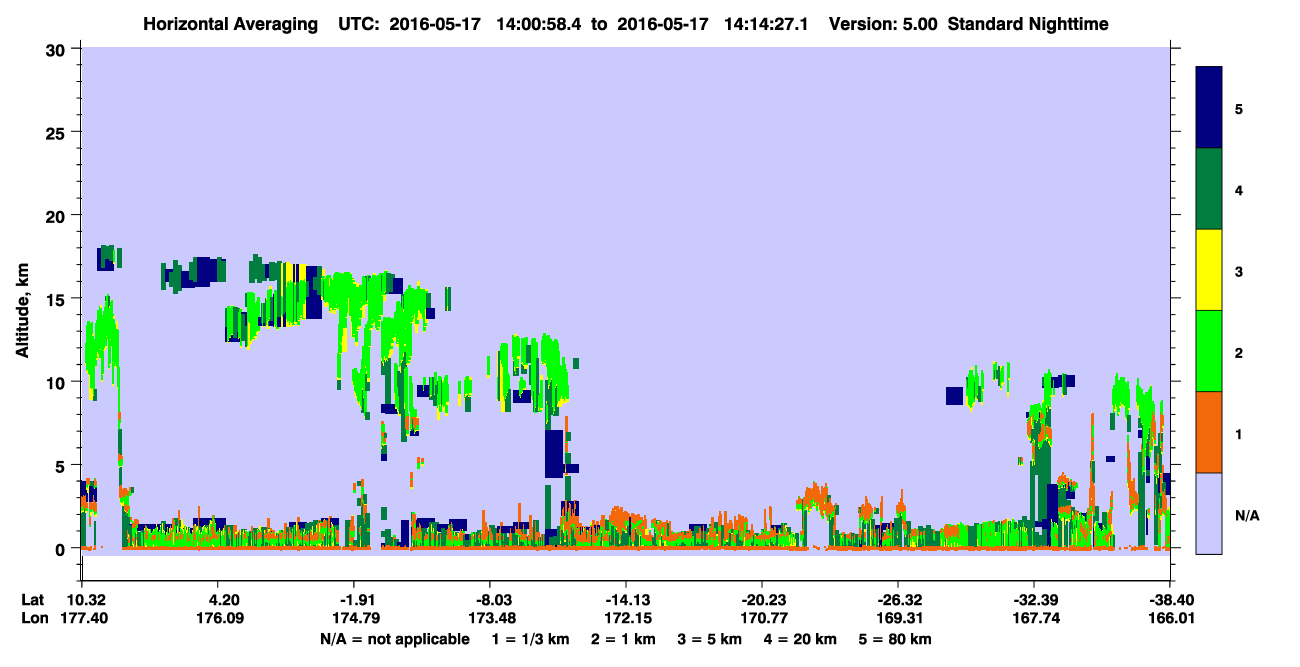Click the longitude value 170.77
Screen dimensions: 1300x667
764,619
